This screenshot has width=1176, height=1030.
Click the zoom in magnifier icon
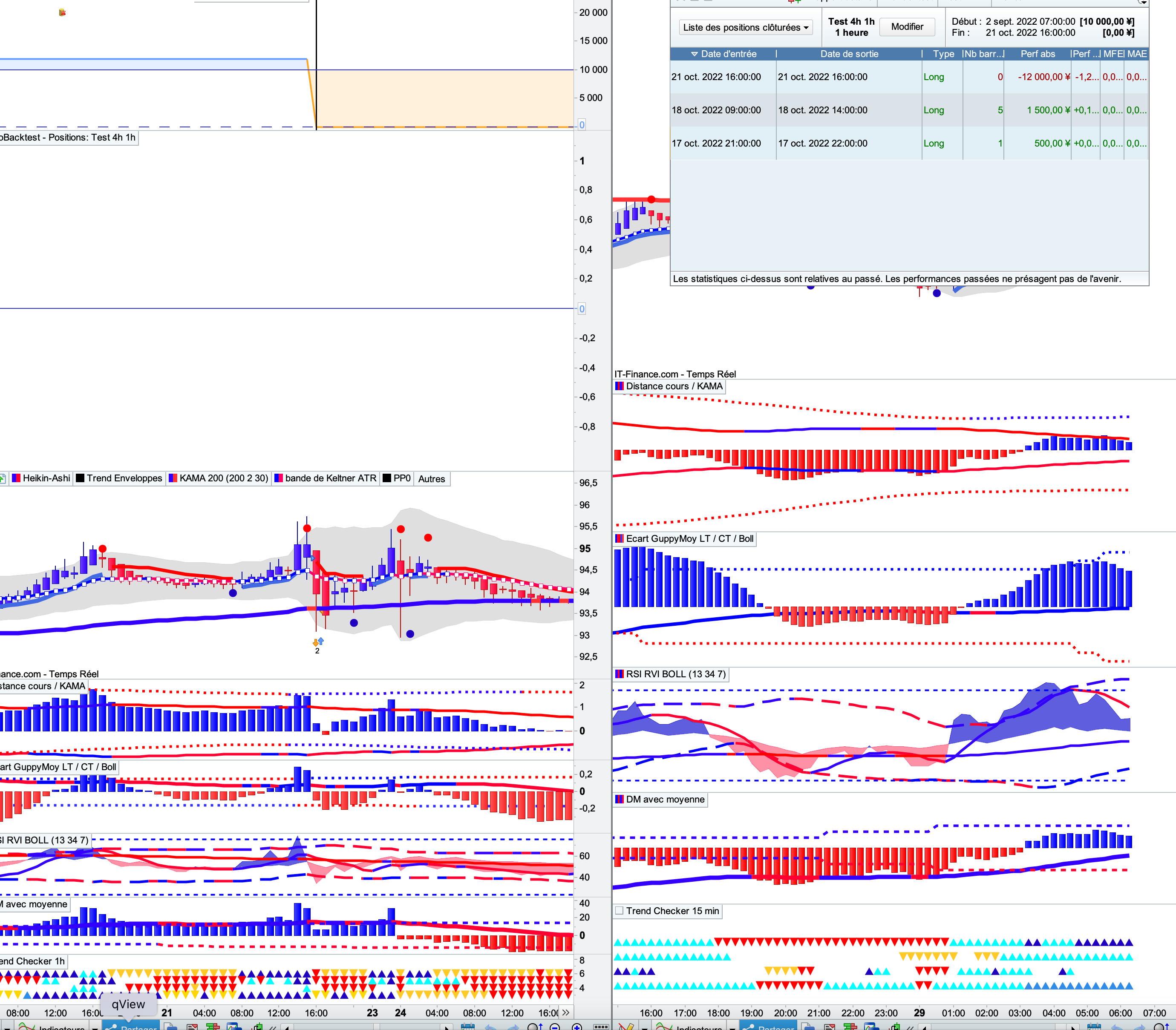pos(576,1027)
